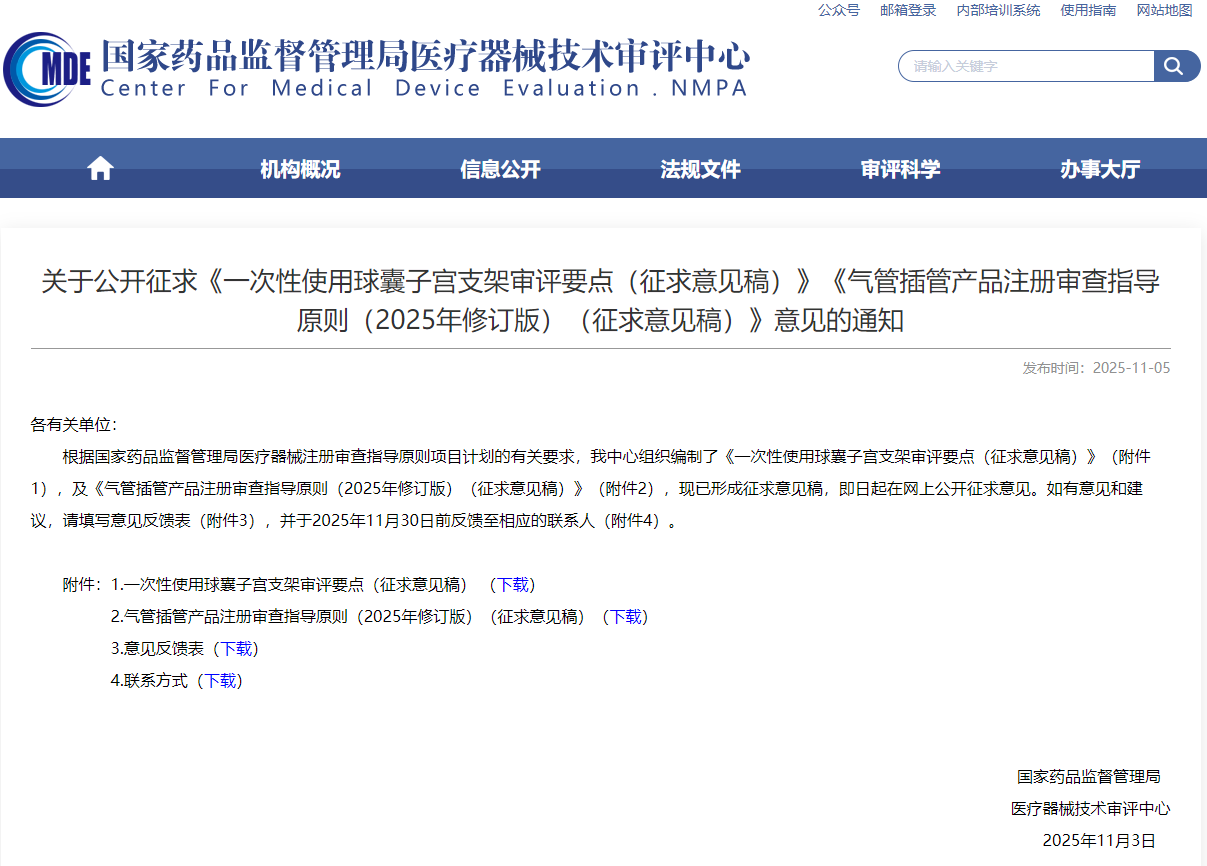Click the search magnifier icon

pyautogui.click(x=1175, y=66)
